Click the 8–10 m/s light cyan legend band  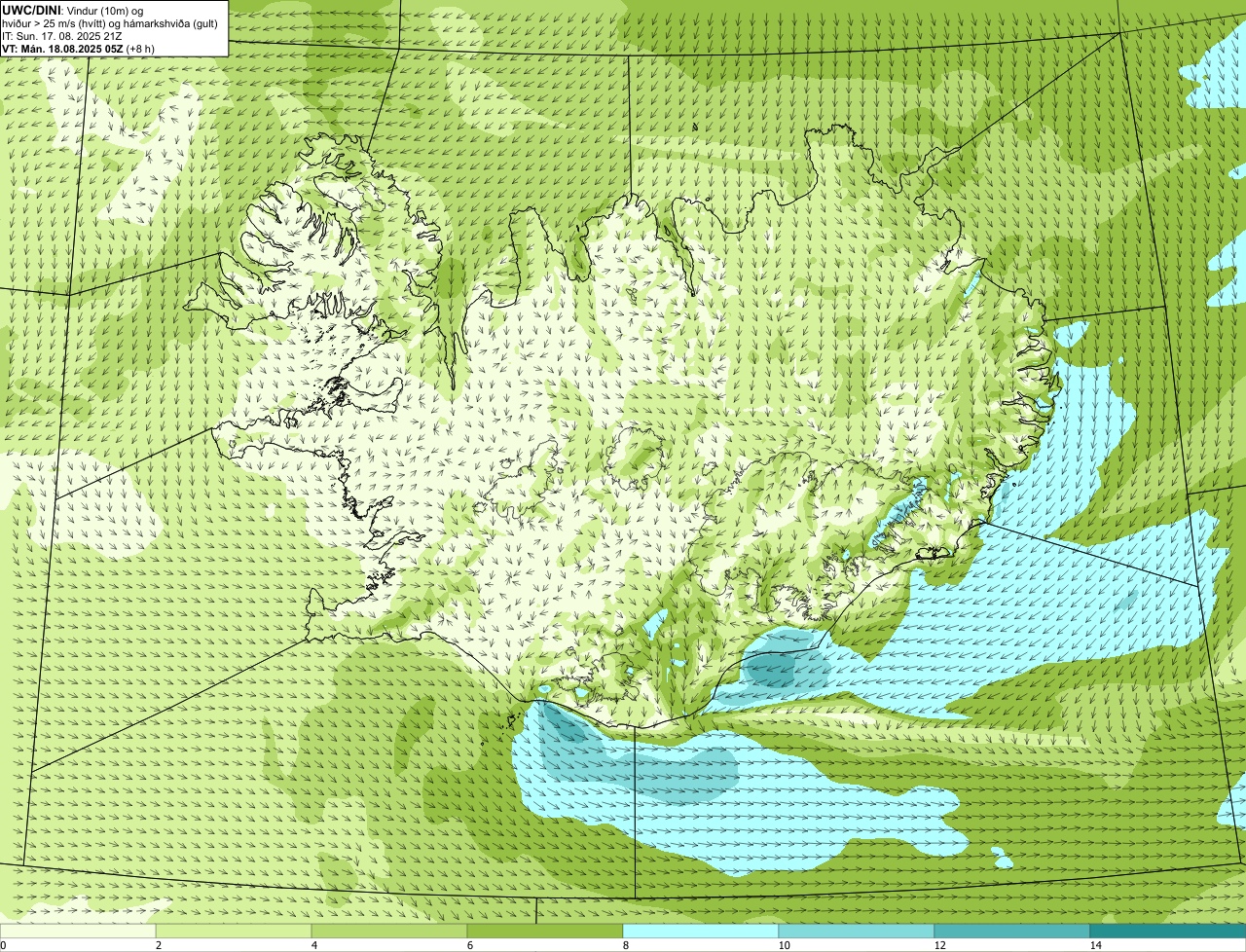pyautogui.click(x=701, y=931)
